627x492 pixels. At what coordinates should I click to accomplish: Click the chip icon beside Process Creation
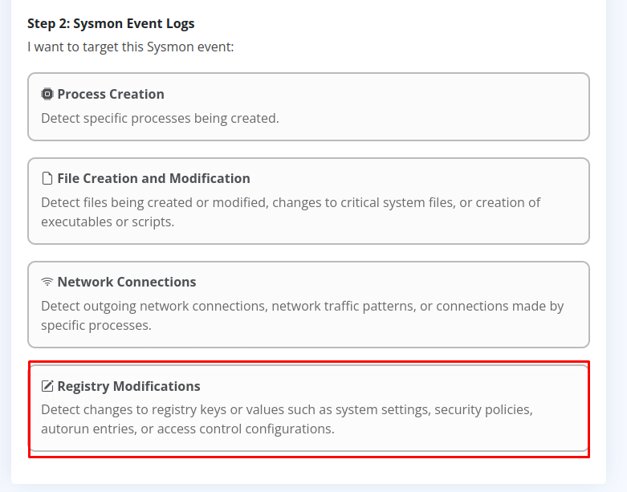47,94
